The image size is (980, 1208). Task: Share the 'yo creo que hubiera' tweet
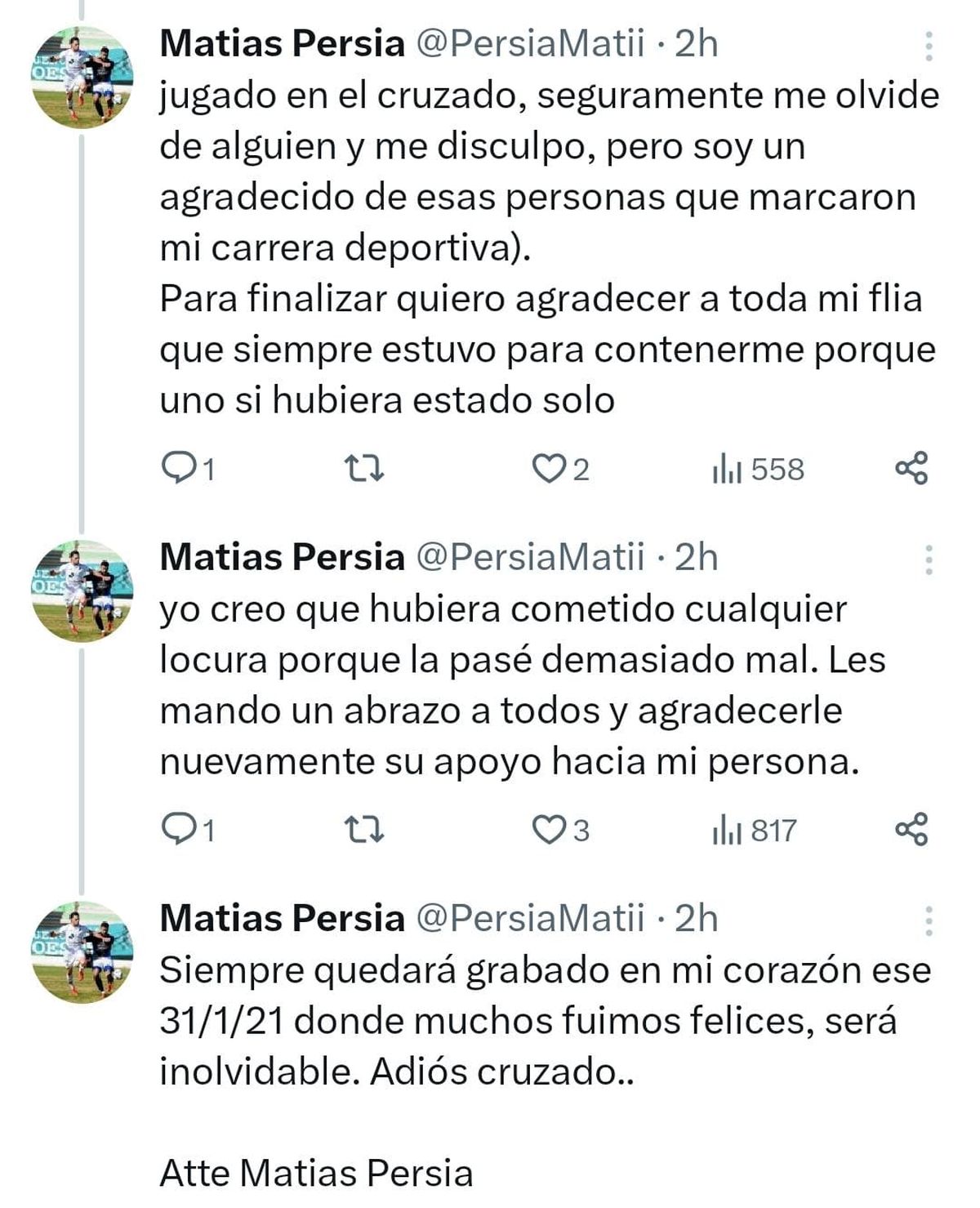click(x=911, y=830)
